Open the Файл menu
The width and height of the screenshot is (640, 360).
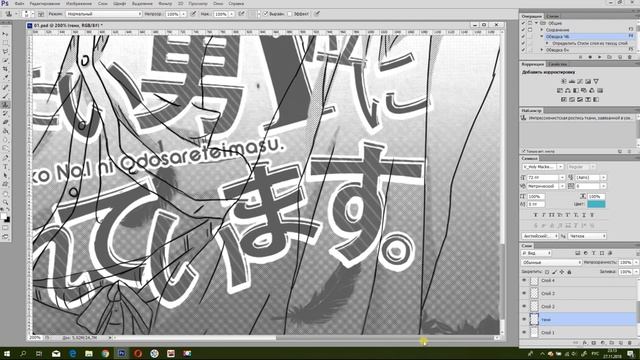19,3
